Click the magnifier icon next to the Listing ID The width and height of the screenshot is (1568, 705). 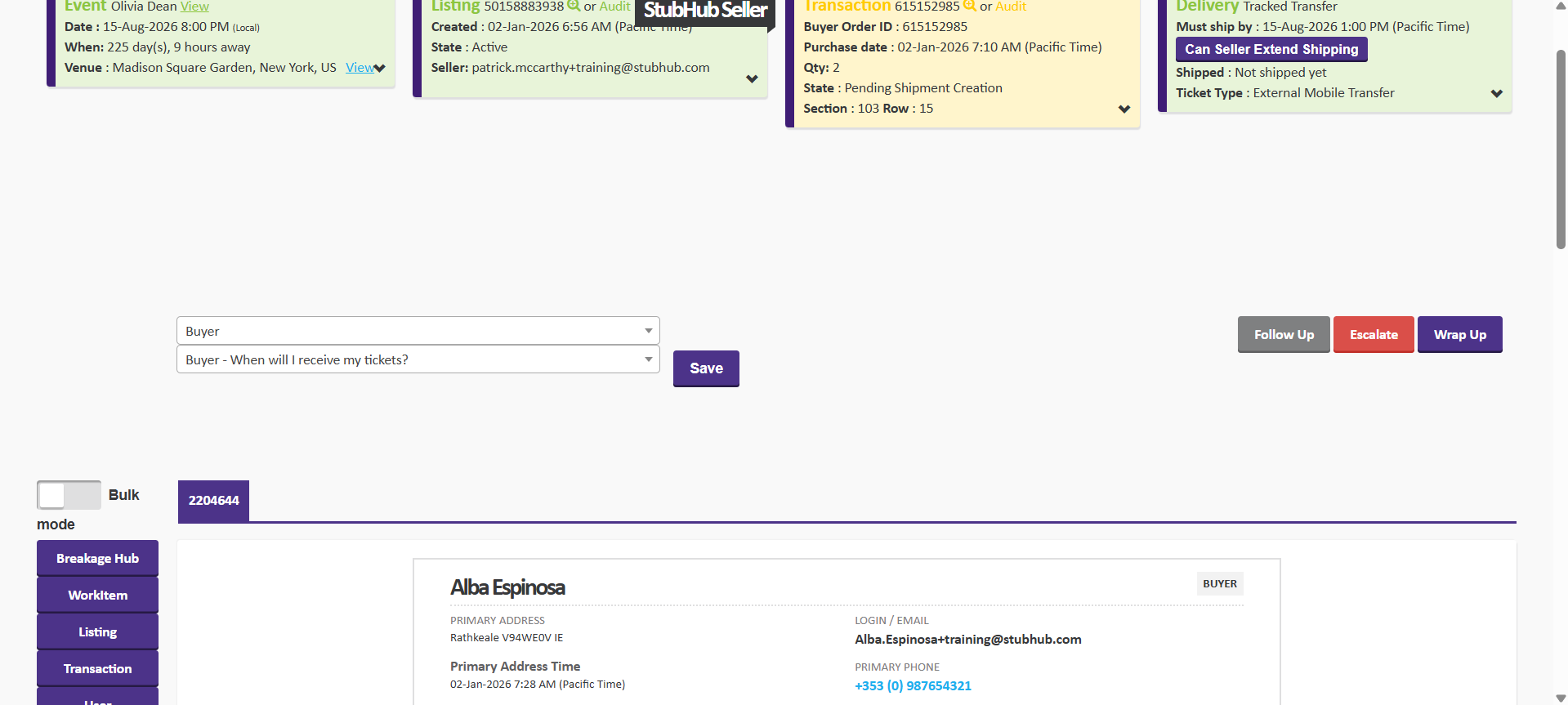click(x=574, y=6)
